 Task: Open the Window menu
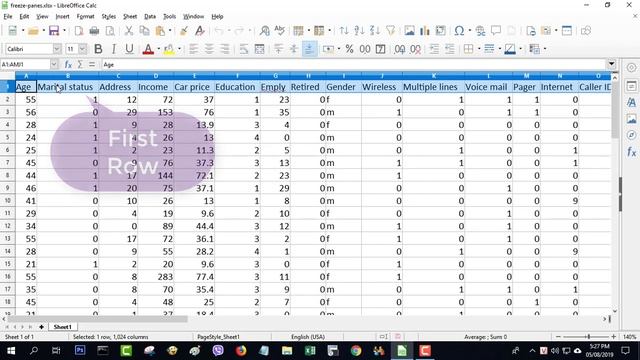click(x=193, y=16)
